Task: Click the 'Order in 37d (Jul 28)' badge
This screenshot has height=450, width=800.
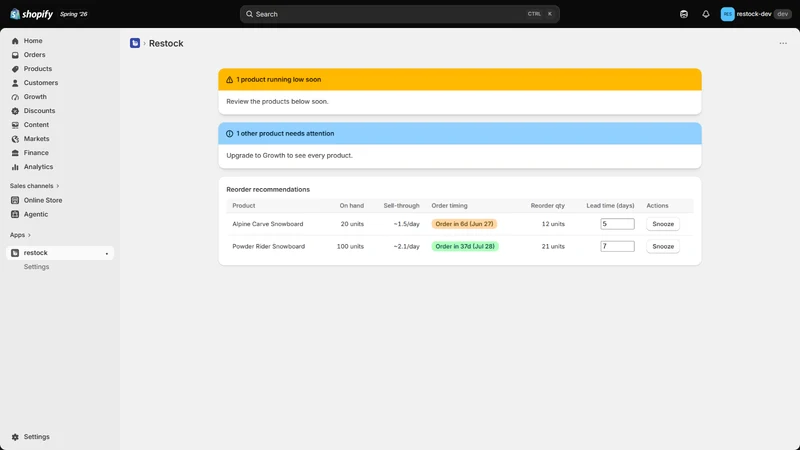Action: pos(465,246)
